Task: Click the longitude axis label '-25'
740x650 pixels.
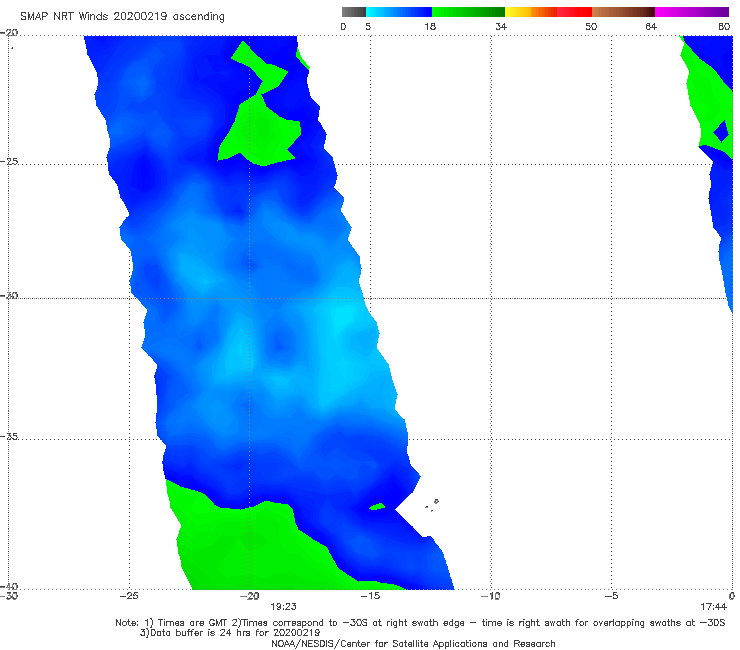Action: pyautogui.click(x=129, y=596)
